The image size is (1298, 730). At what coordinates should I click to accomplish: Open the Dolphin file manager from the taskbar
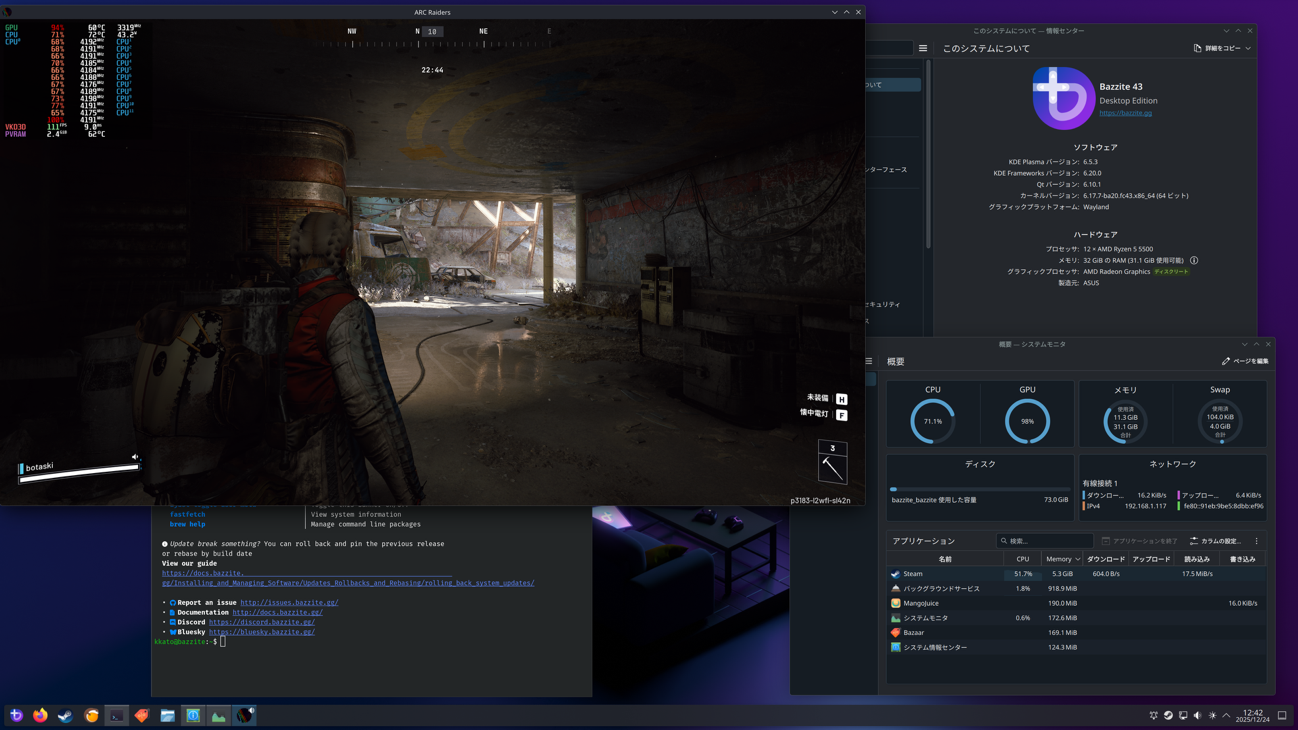(167, 716)
